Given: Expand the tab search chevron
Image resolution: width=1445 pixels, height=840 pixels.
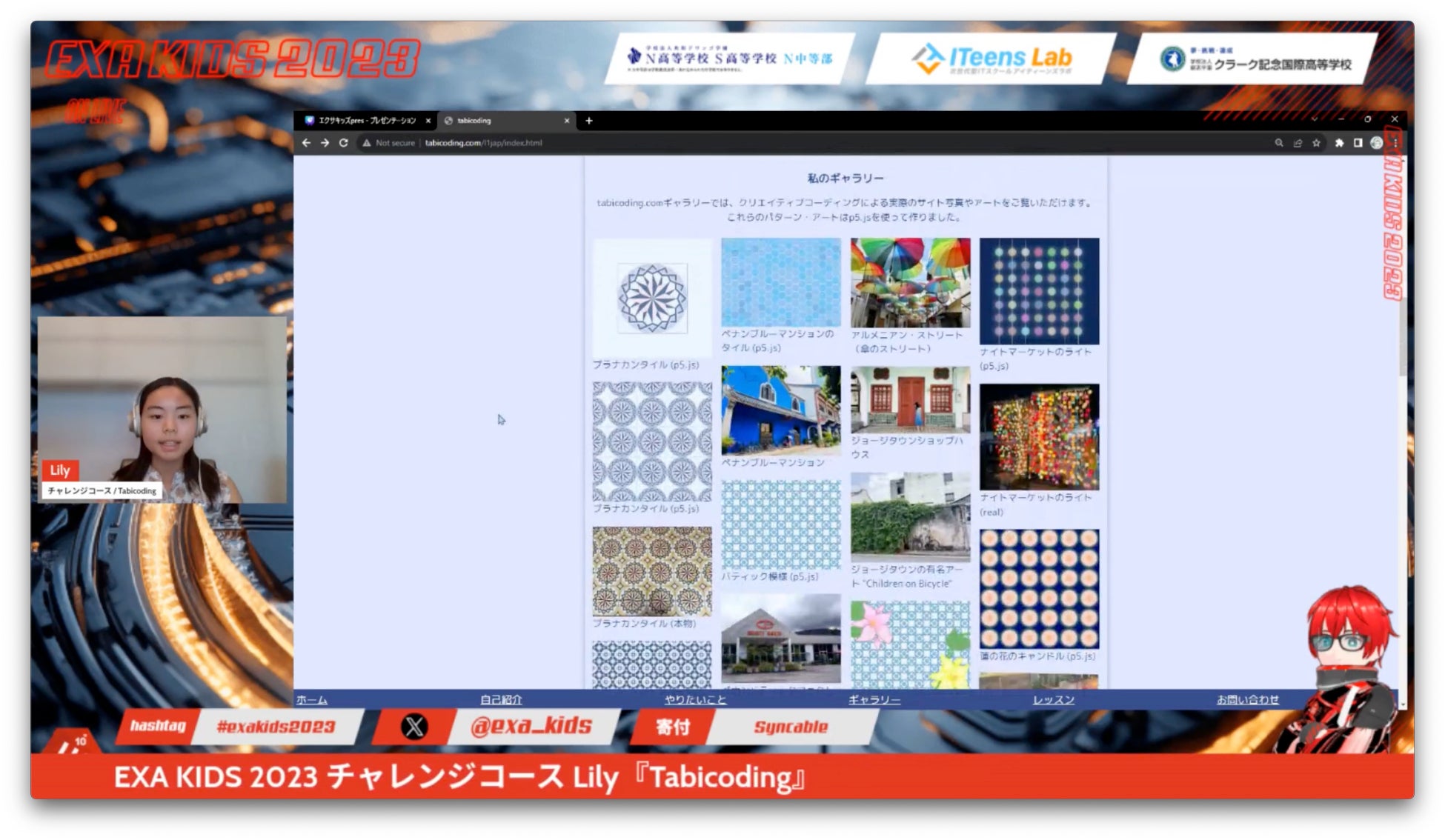Looking at the screenshot, I should 1314,119.
